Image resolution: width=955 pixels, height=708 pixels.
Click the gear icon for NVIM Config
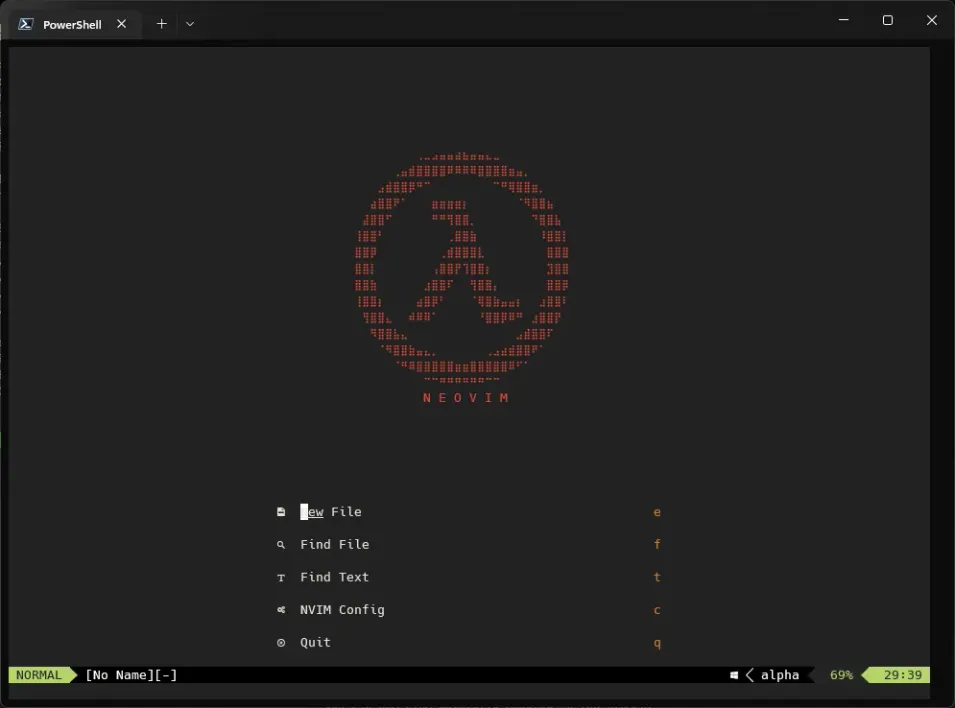pos(281,609)
